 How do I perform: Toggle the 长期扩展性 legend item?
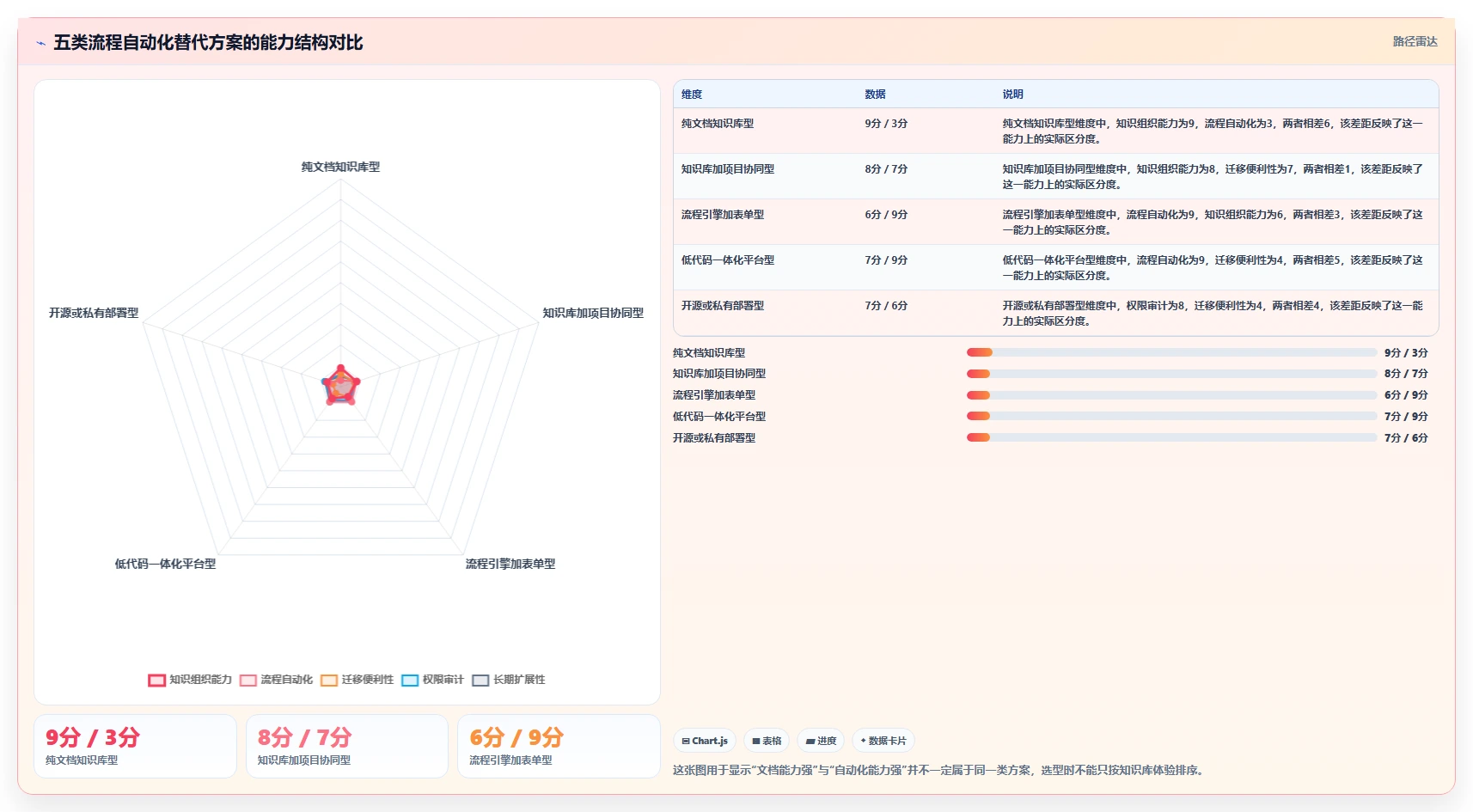[509, 680]
